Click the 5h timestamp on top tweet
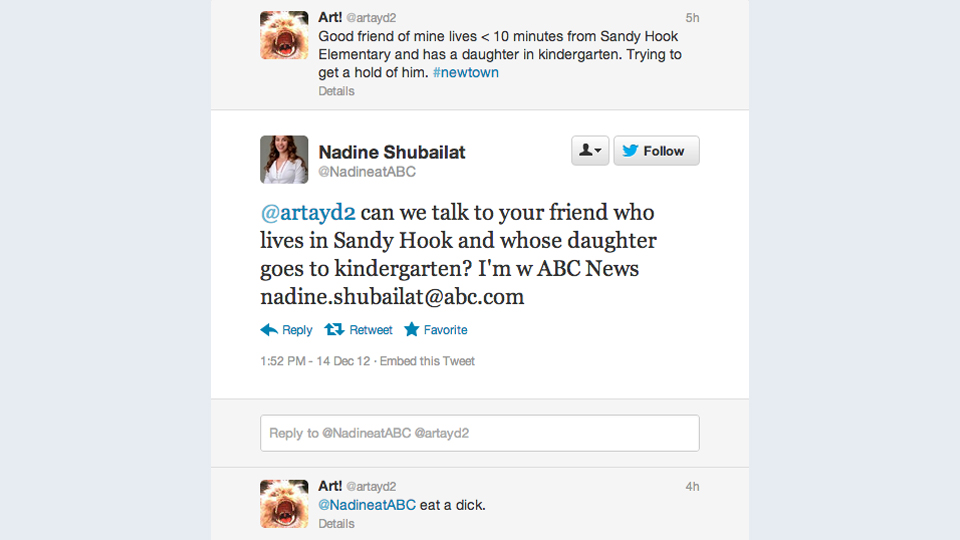960x540 pixels. tap(692, 18)
